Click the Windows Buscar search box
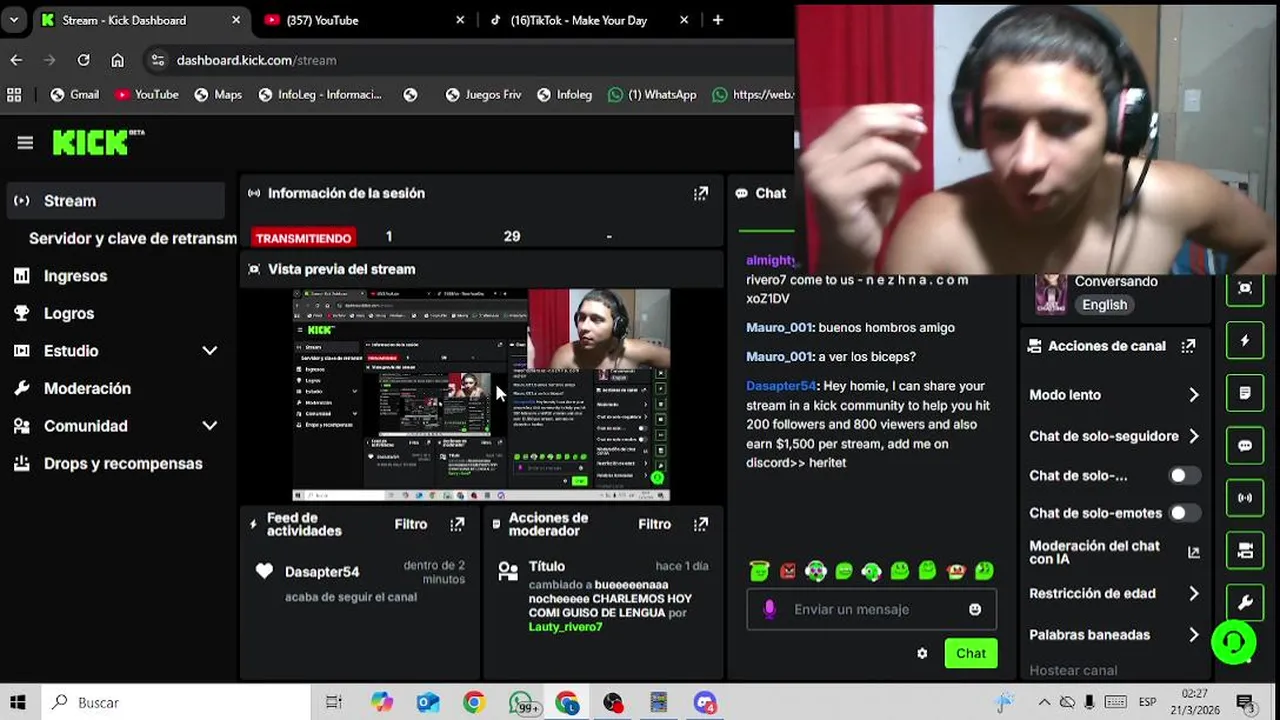The width and height of the screenshot is (1280, 720). 176,703
